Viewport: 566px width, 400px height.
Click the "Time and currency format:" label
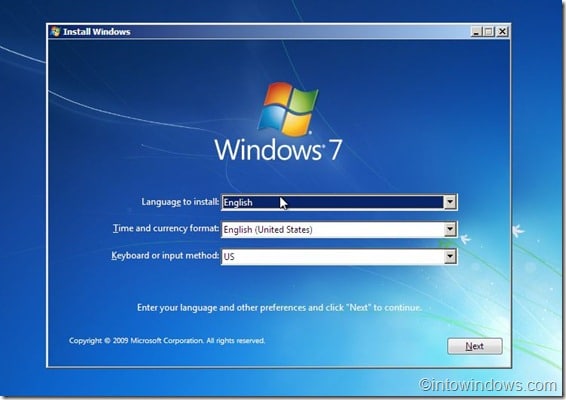[x=166, y=229]
